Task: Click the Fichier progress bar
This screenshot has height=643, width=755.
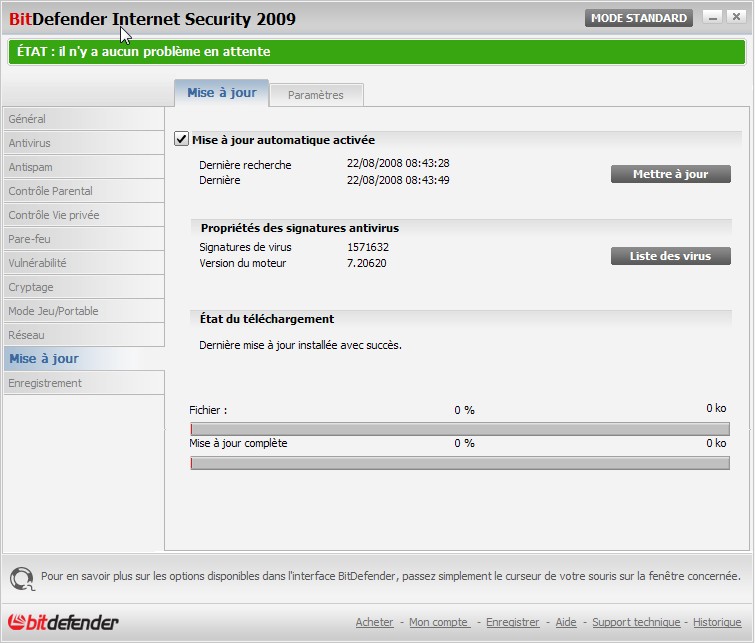Action: click(460, 429)
